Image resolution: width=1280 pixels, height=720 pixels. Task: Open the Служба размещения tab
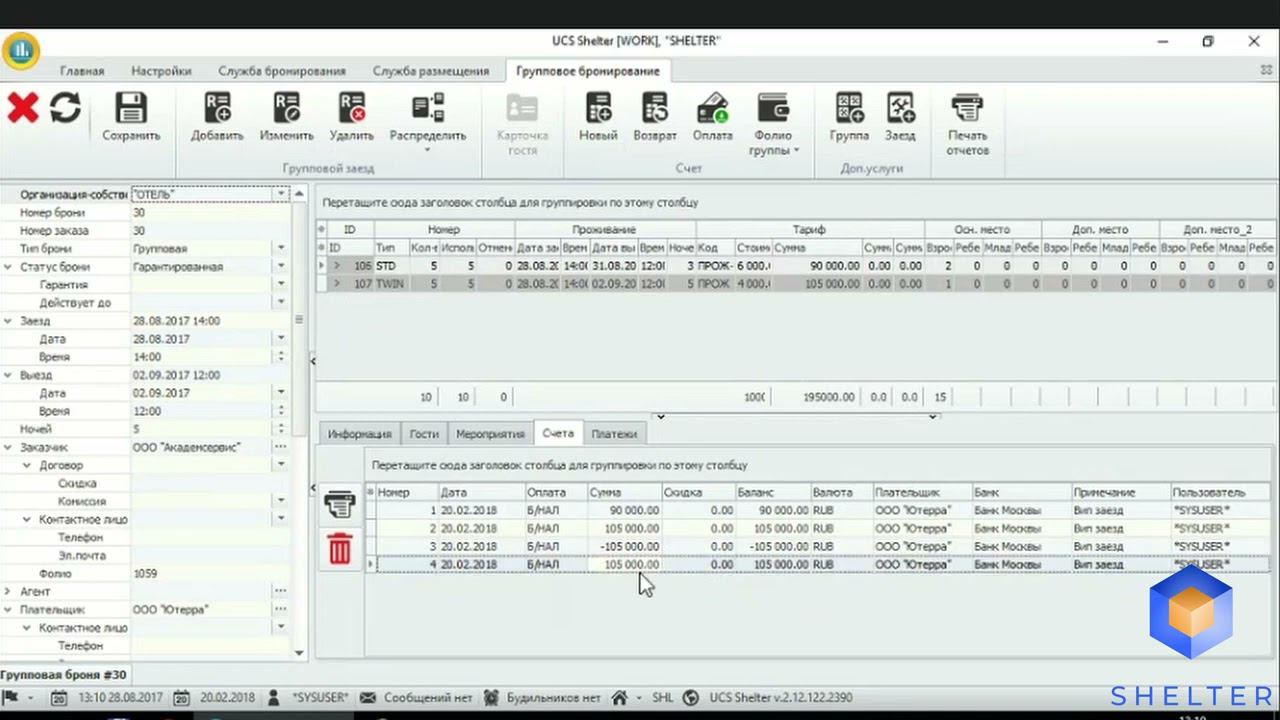click(431, 71)
